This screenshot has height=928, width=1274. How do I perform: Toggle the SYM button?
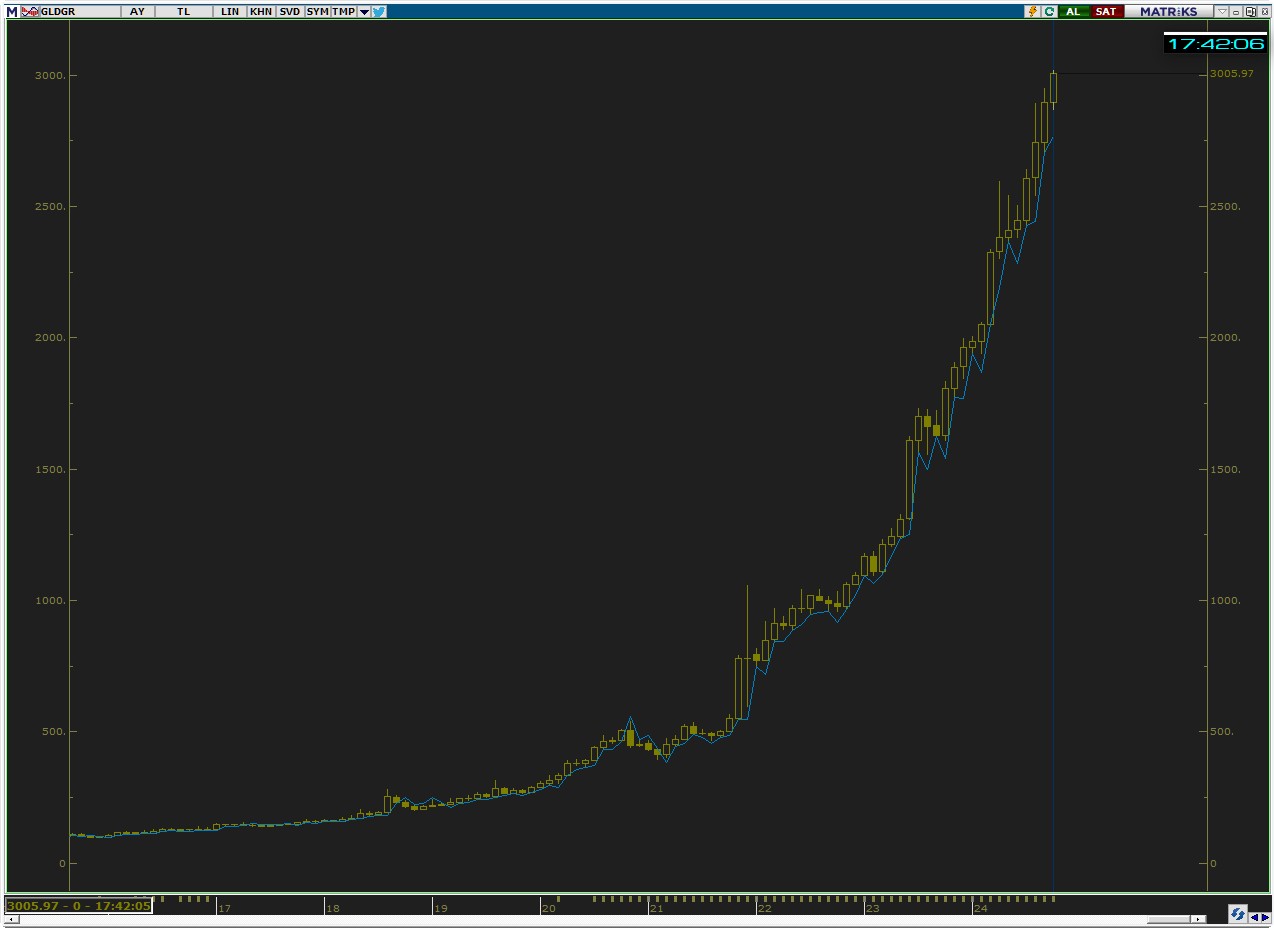(317, 11)
